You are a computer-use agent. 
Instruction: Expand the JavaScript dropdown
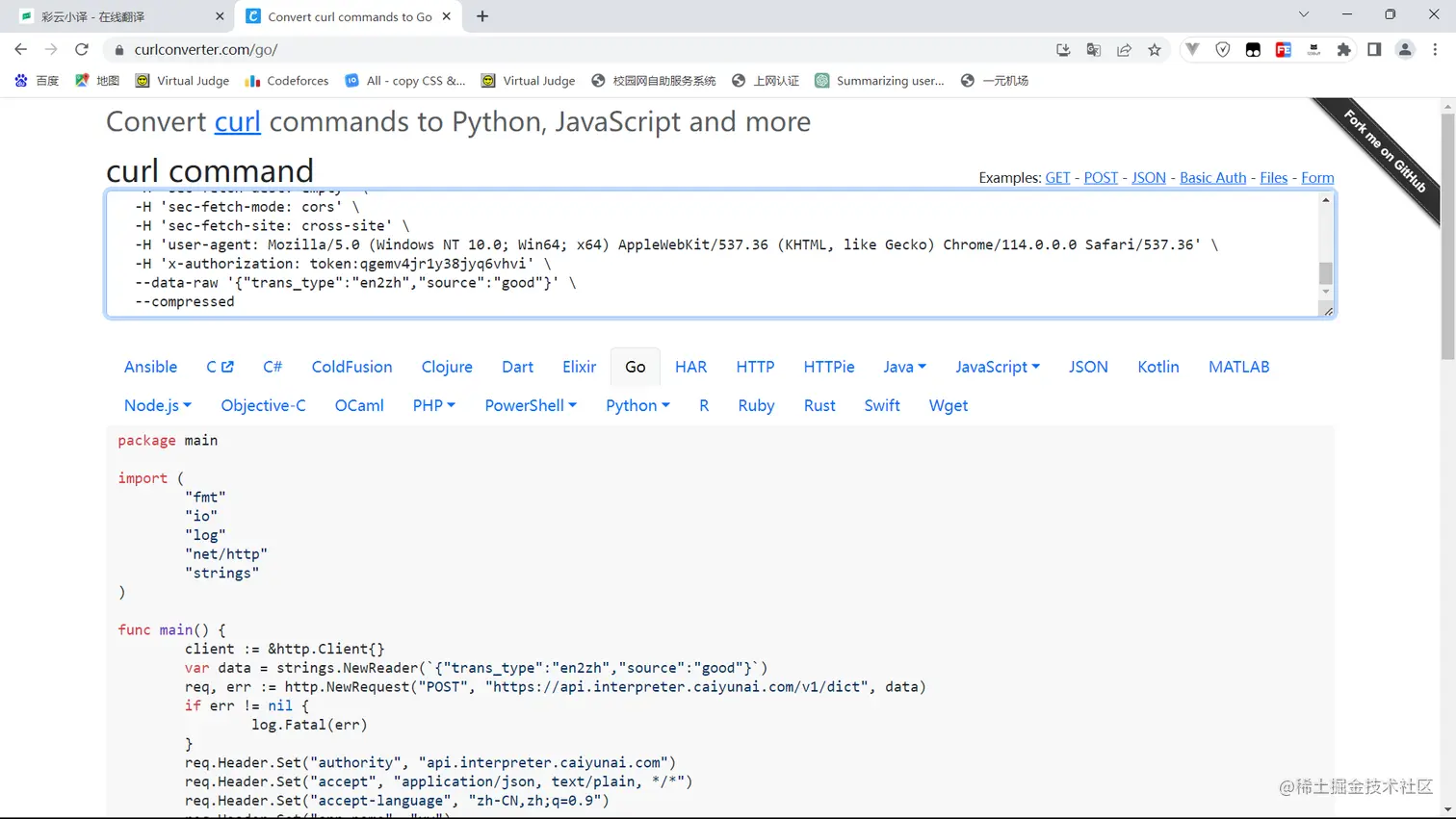pyautogui.click(x=998, y=367)
